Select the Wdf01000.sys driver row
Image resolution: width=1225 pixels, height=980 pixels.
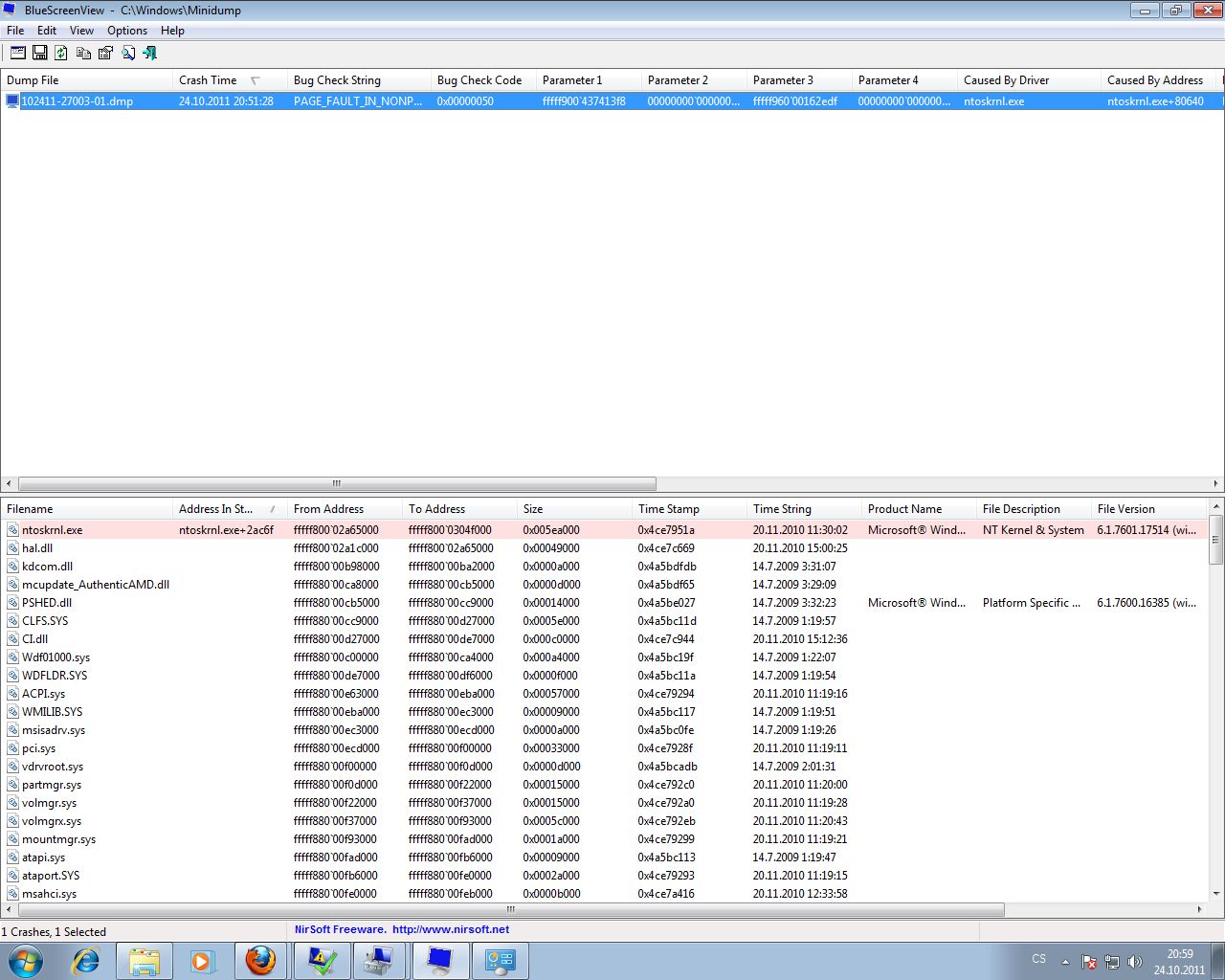(605, 657)
